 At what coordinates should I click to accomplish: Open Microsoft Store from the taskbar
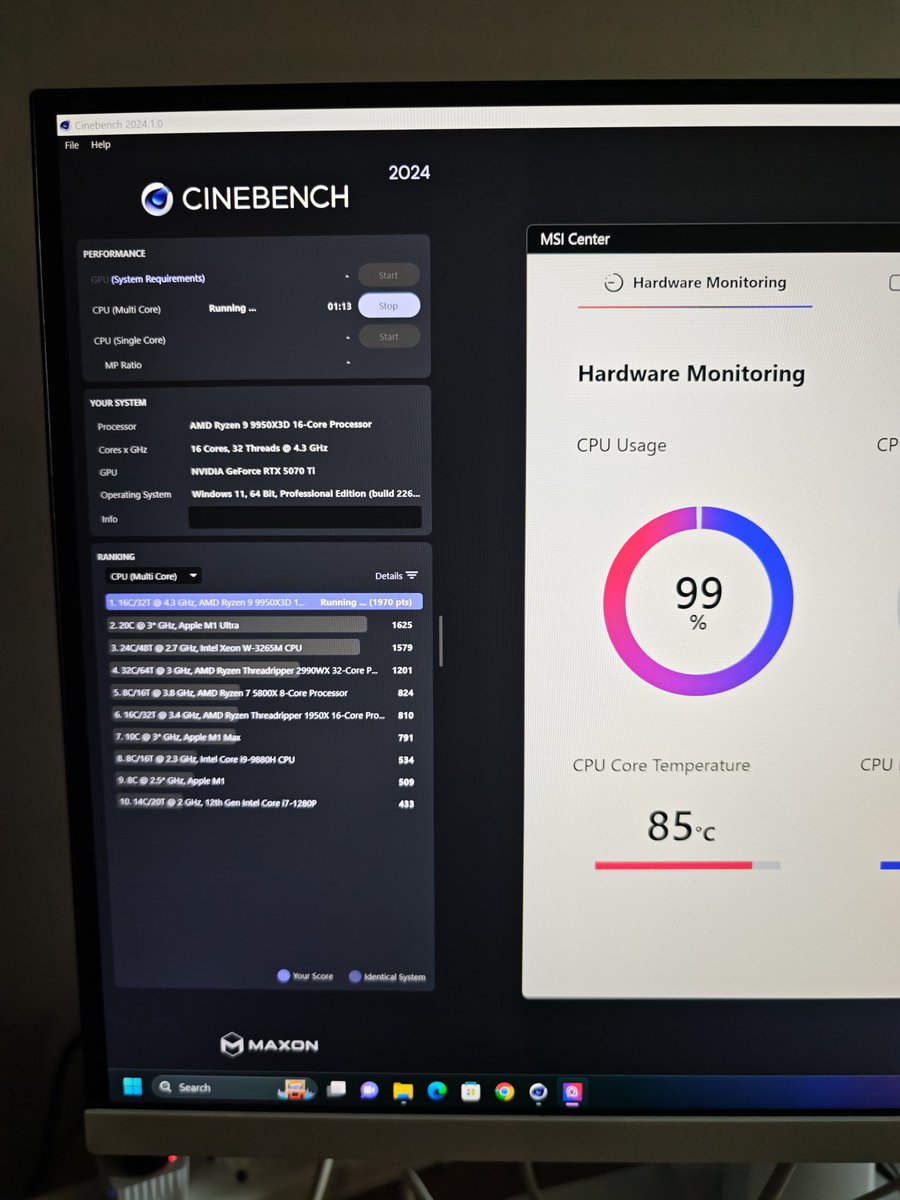(470, 1091)
